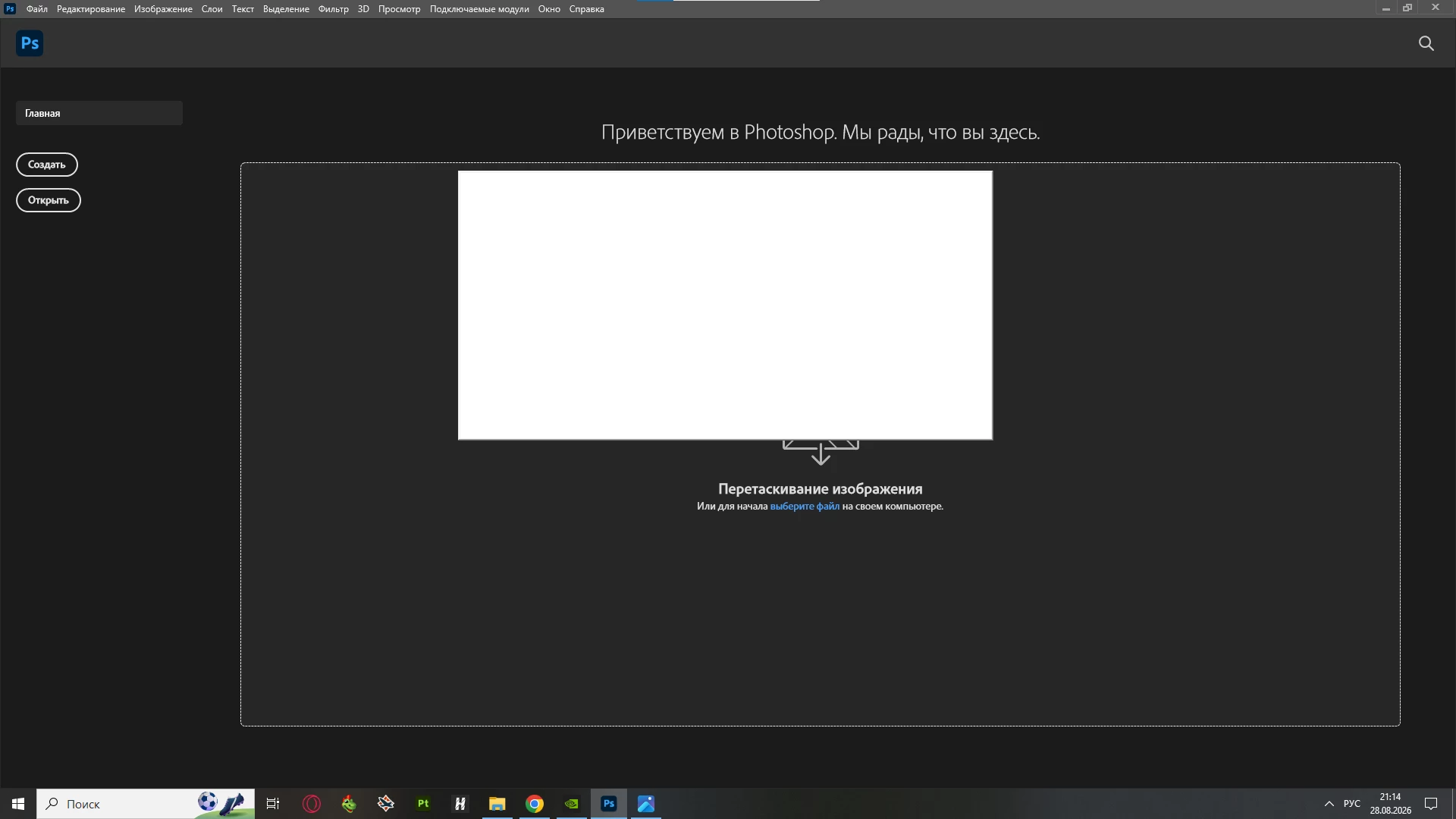Open the Слои menu
1456x819 pixels.
pyautogui.click(x=212, y=9)
